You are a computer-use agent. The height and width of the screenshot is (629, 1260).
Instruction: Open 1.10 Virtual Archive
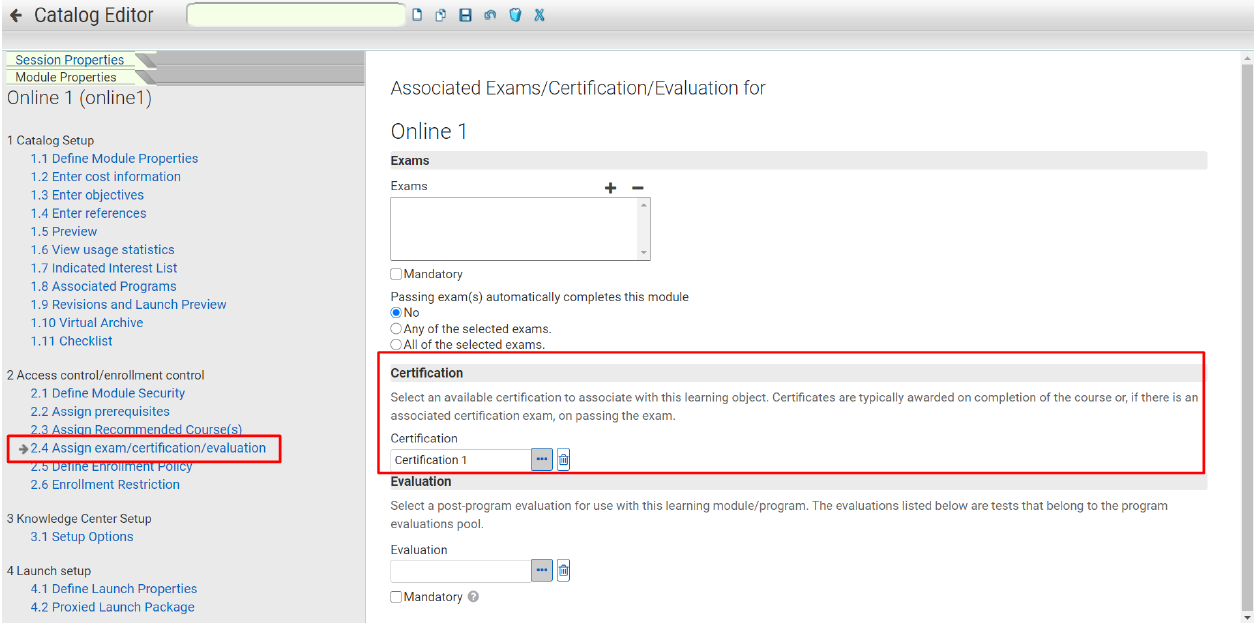pos(87,323)
